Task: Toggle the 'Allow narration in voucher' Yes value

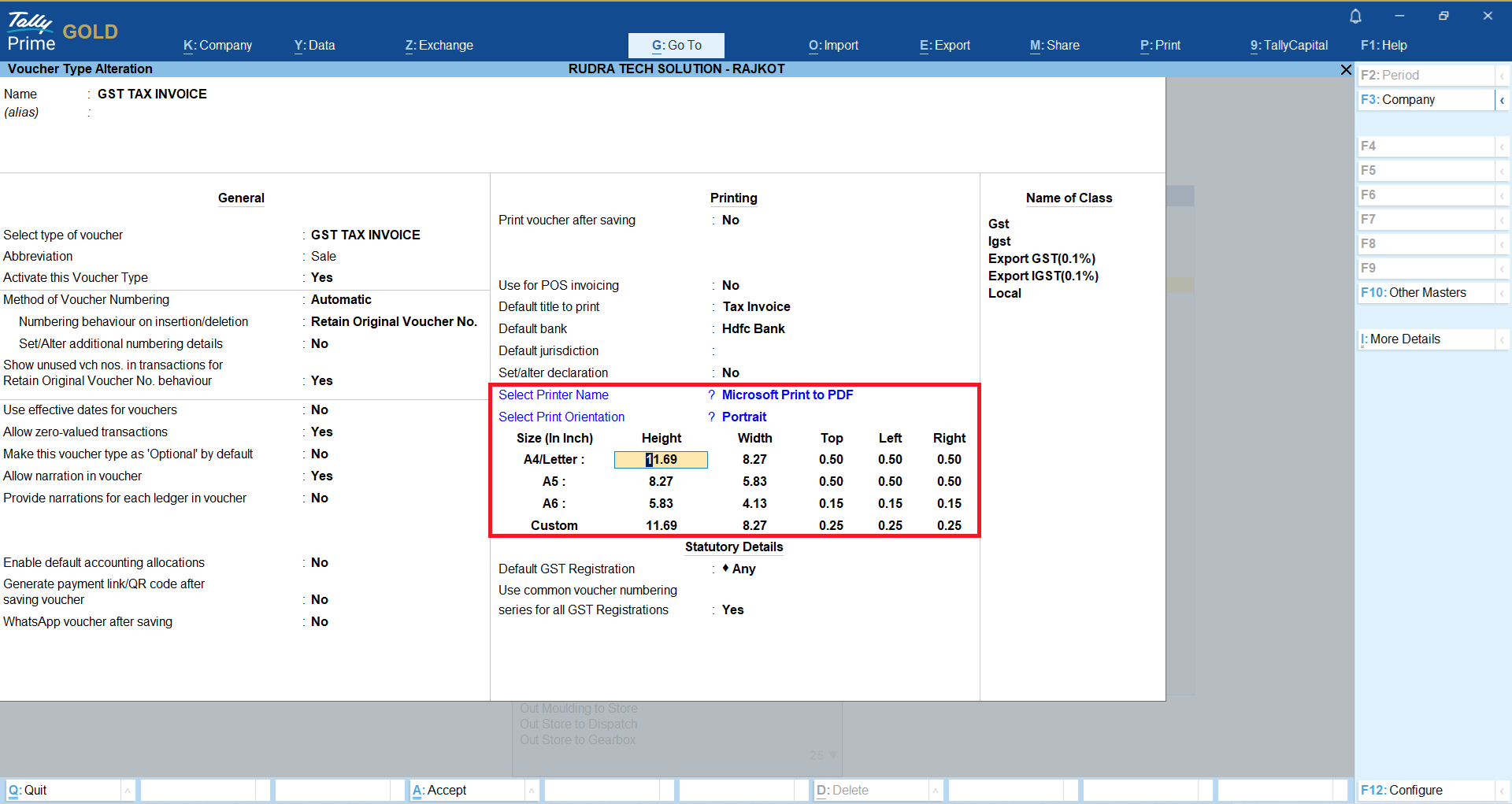Action: point(321,476)
